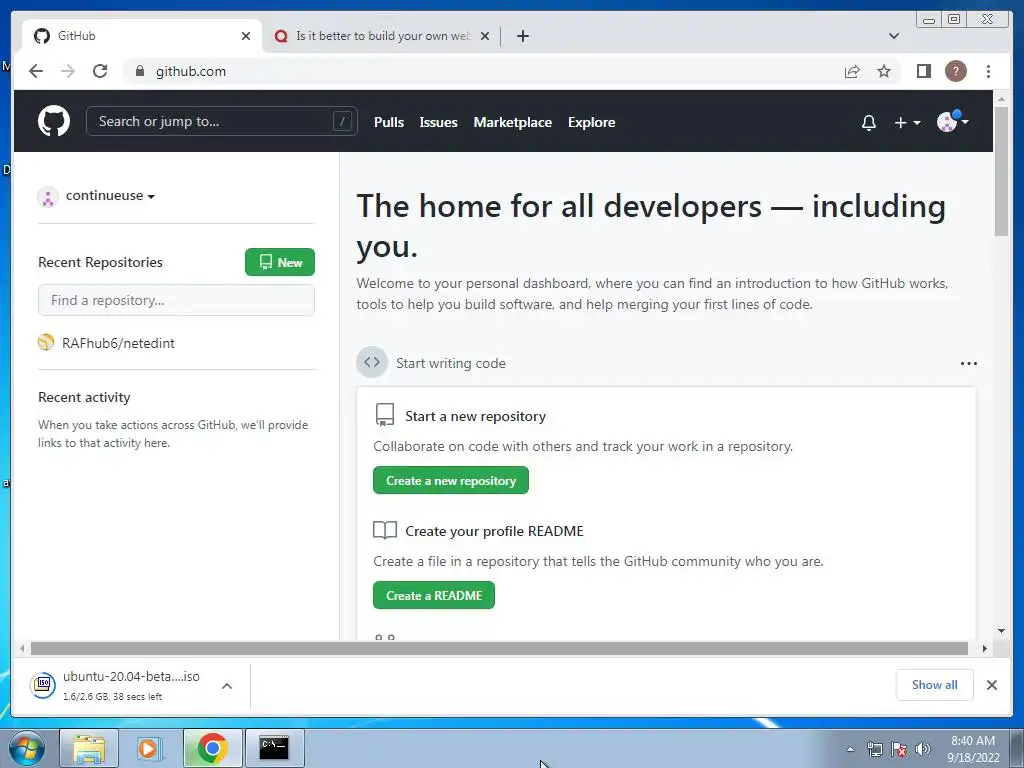Click the browser forward arrow
The height and width of the screenshot is (768, 1024).
(68, 71)
